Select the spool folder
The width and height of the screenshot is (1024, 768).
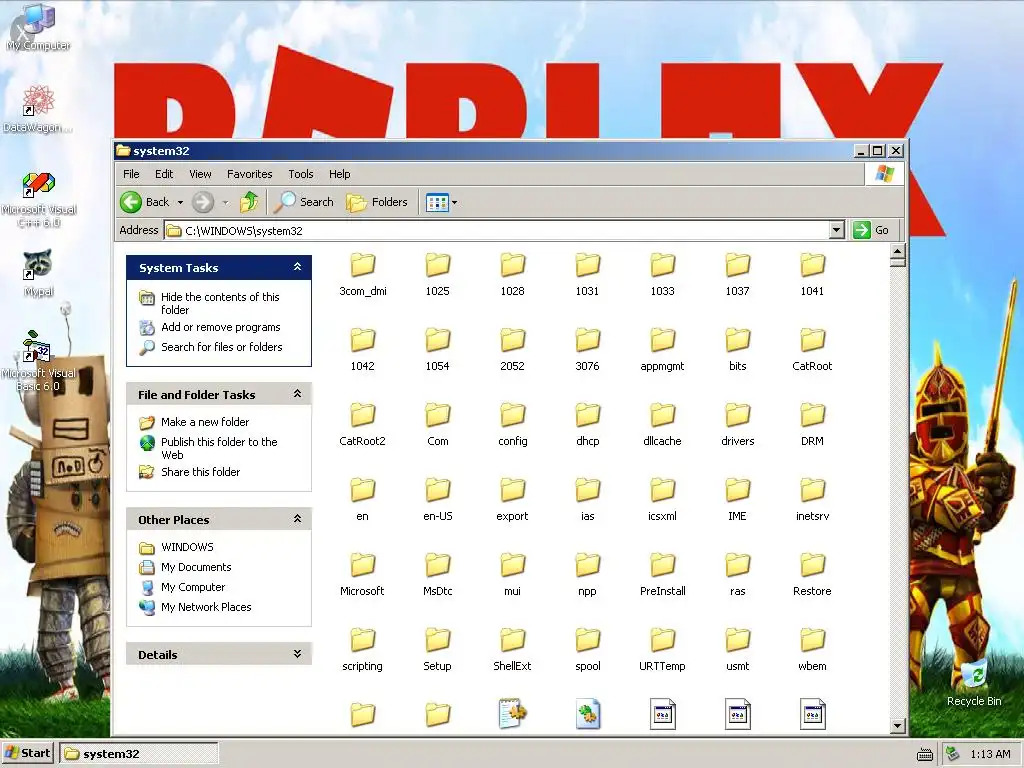588,650
